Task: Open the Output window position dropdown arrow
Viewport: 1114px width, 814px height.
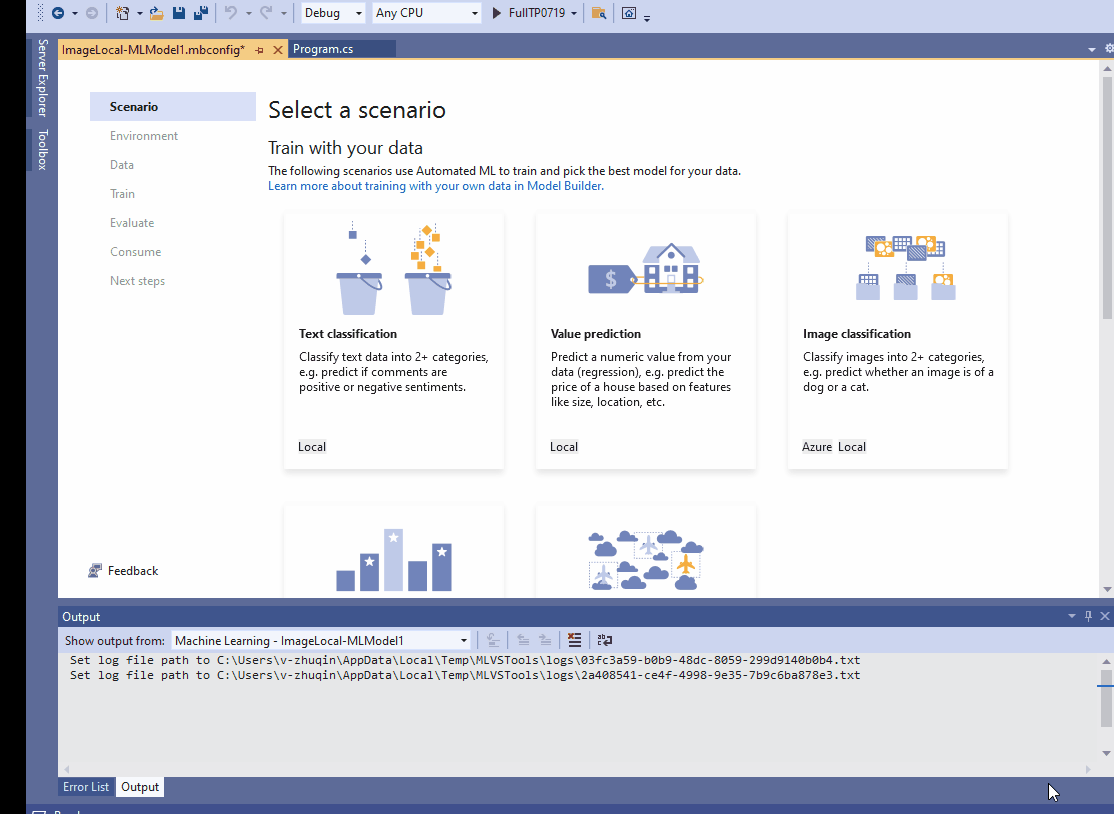Action: [x=1072, y=616]
